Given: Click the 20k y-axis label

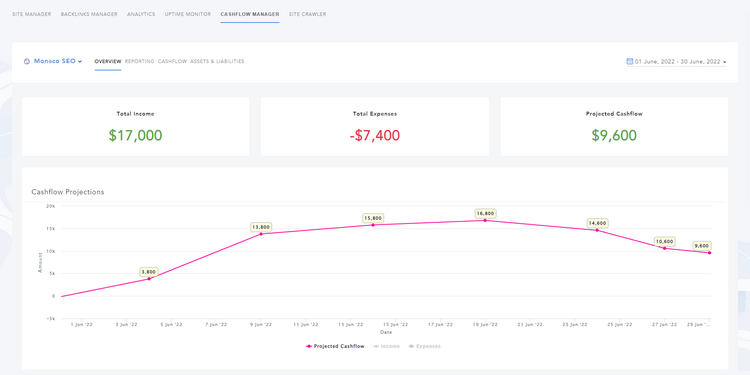Looking at the screenshot, I should click(50, 206).
